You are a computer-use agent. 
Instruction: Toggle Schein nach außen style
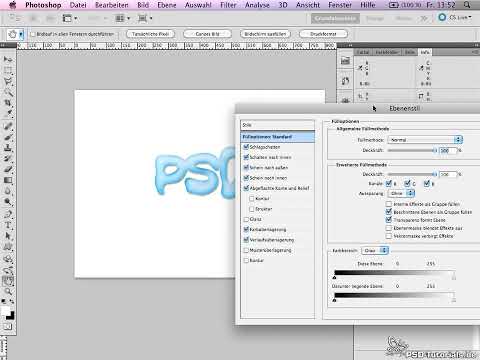point(246,167)
